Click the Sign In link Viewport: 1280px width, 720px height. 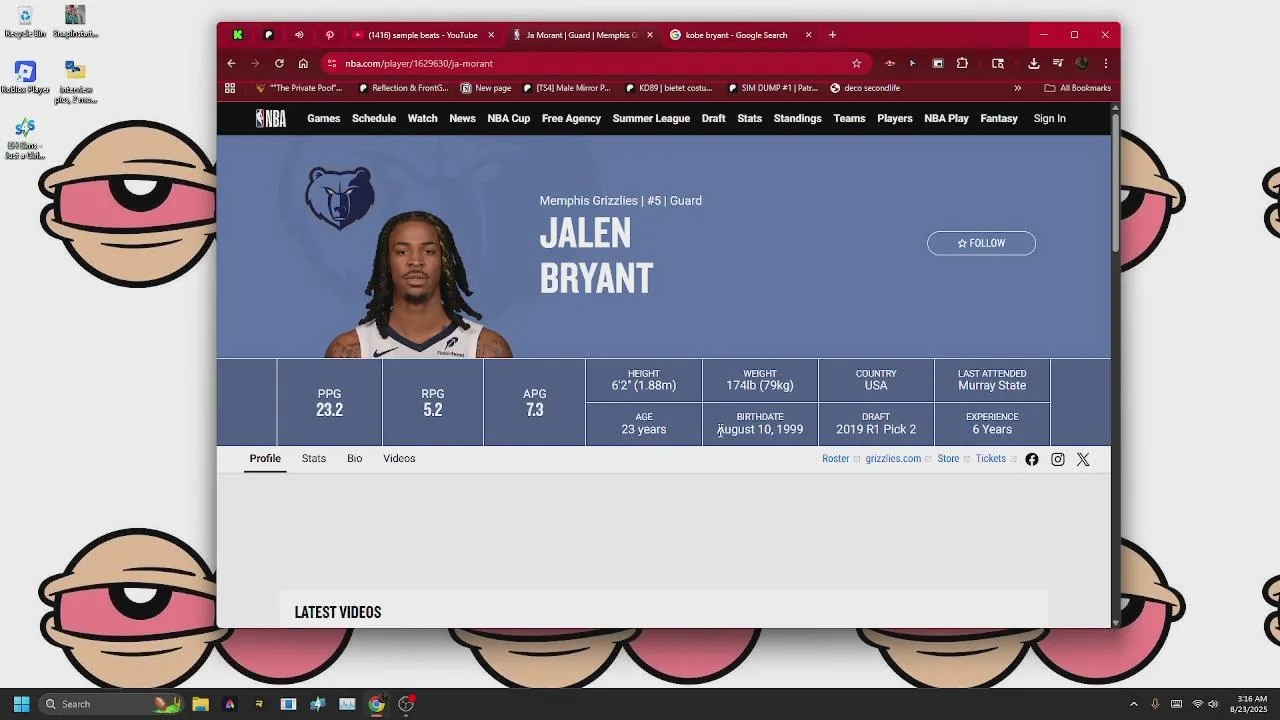coord(1049,118)
